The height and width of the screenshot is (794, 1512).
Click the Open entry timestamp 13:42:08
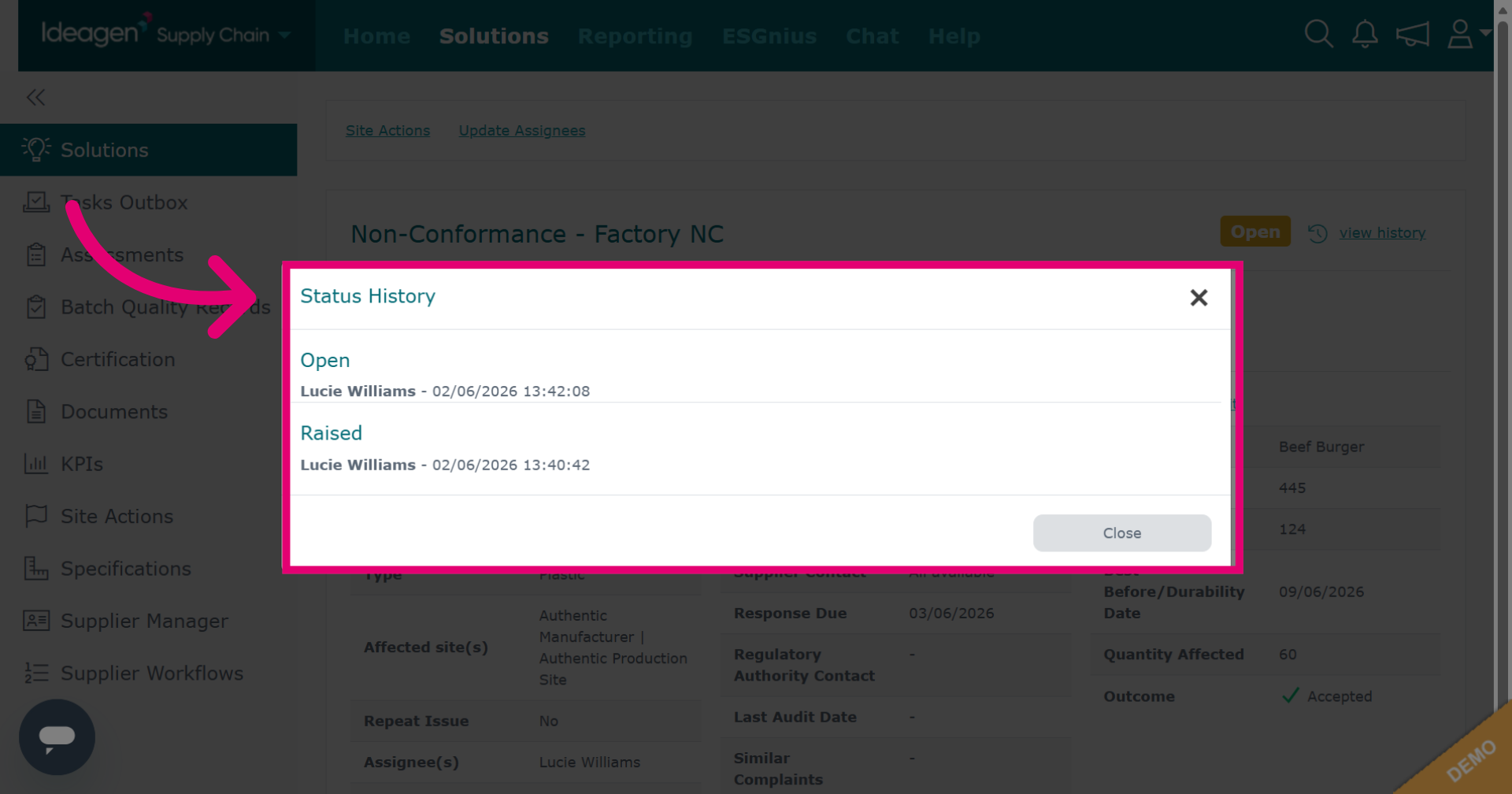coord(510,391)
